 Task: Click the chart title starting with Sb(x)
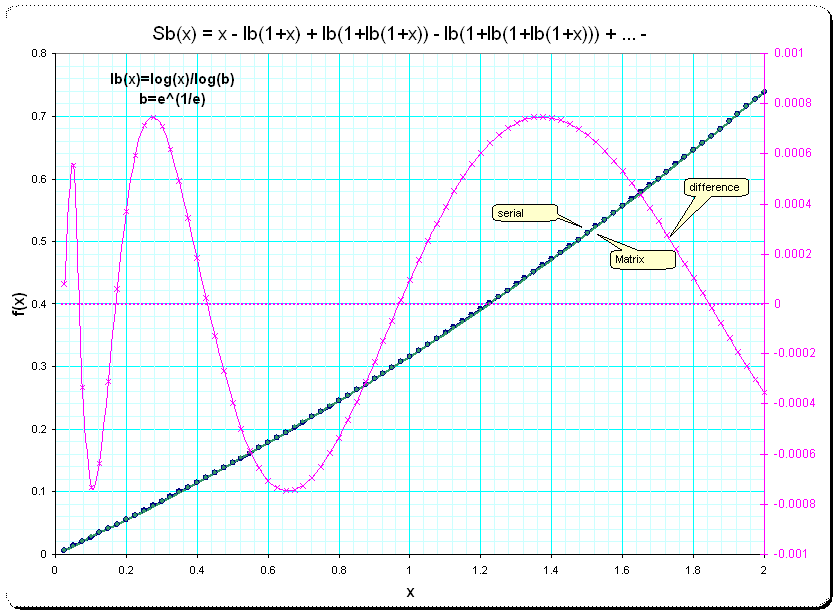pos(410,34)
